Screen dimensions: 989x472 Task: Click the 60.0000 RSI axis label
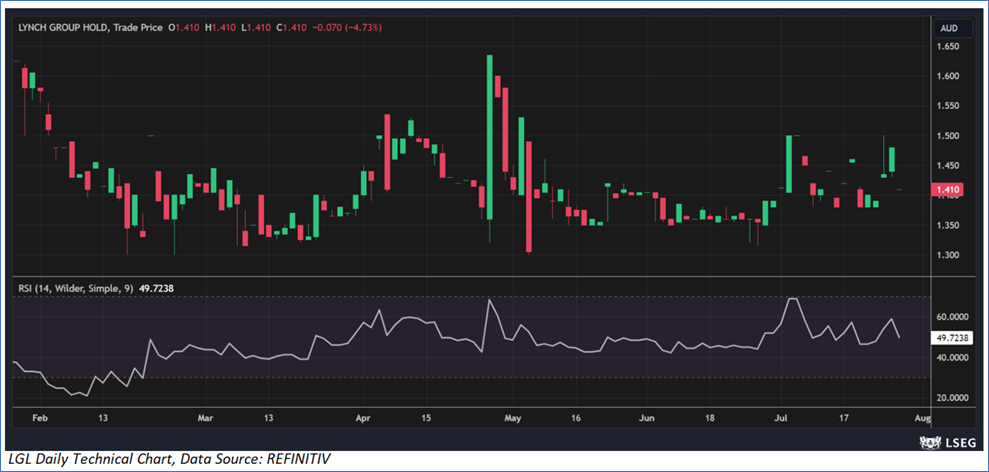point(951,317)
